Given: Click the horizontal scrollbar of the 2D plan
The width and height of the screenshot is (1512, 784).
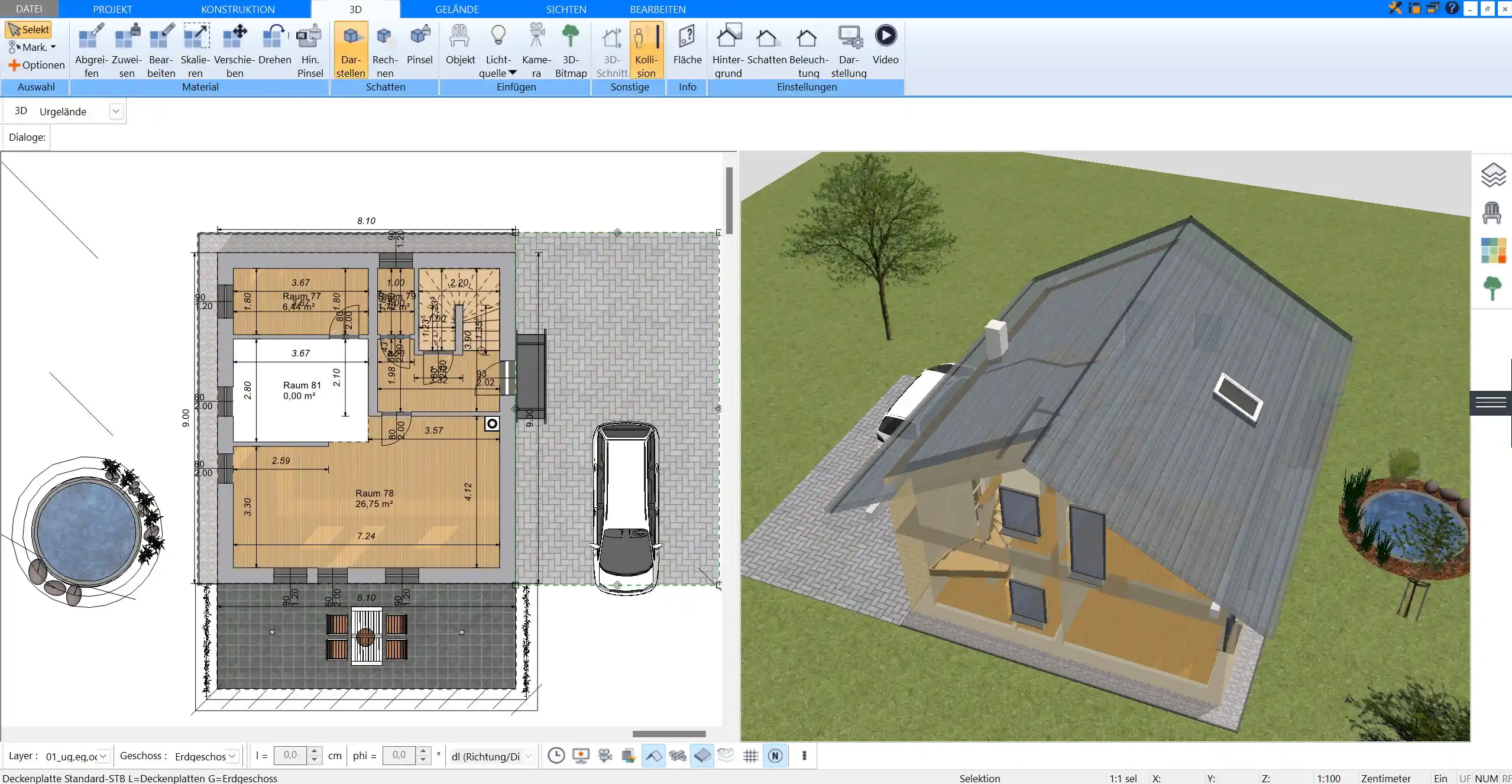Looking at the screenshot, I should [x=669, y=734].
